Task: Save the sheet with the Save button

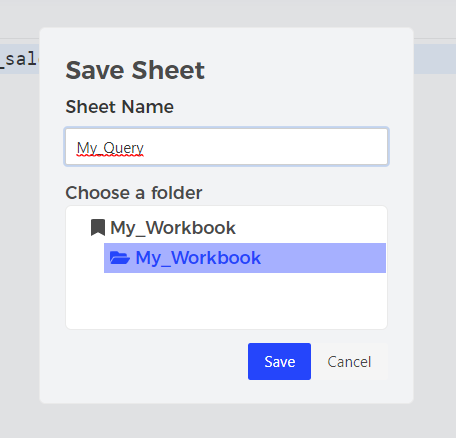Action: (x=279, y=361)
